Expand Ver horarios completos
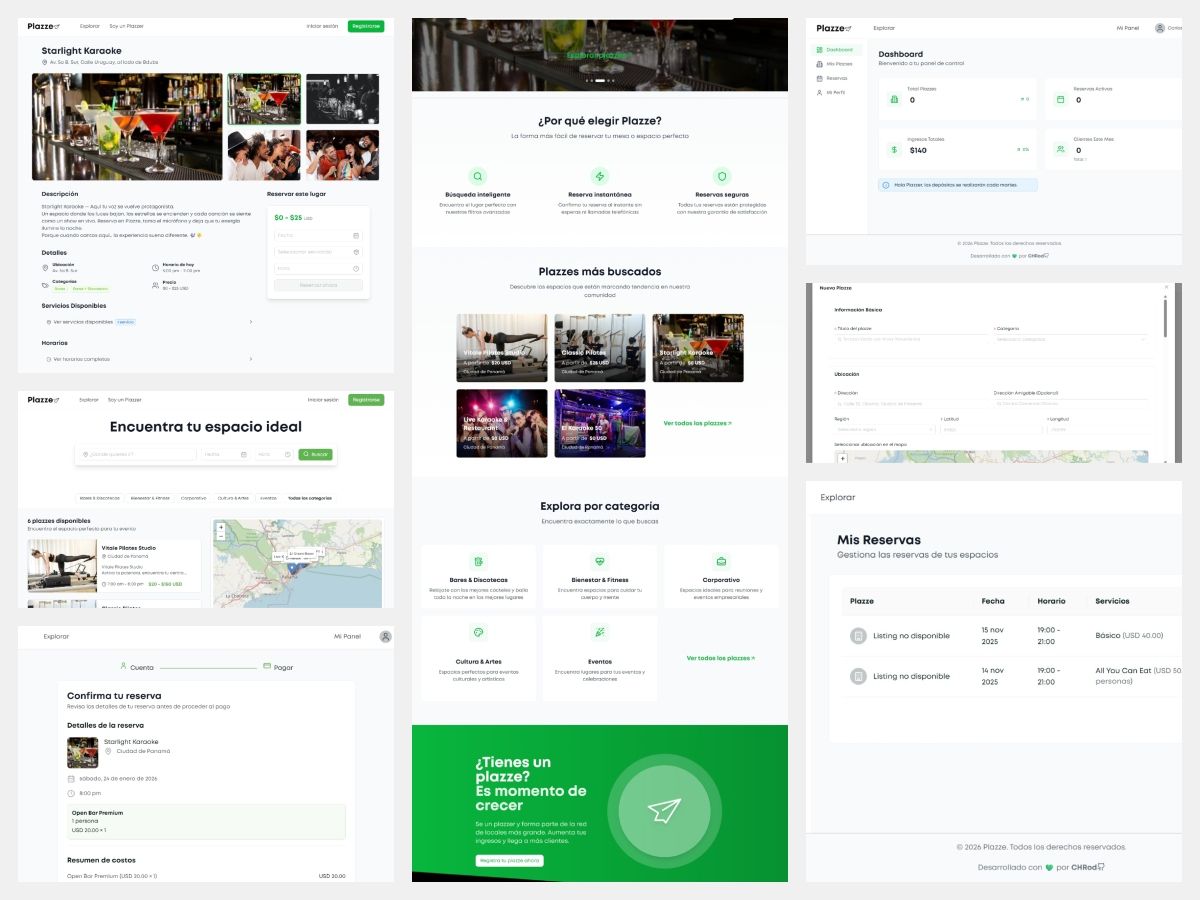Image resolution: width=1200 pixels, height=900 pixels. point(148,358)
